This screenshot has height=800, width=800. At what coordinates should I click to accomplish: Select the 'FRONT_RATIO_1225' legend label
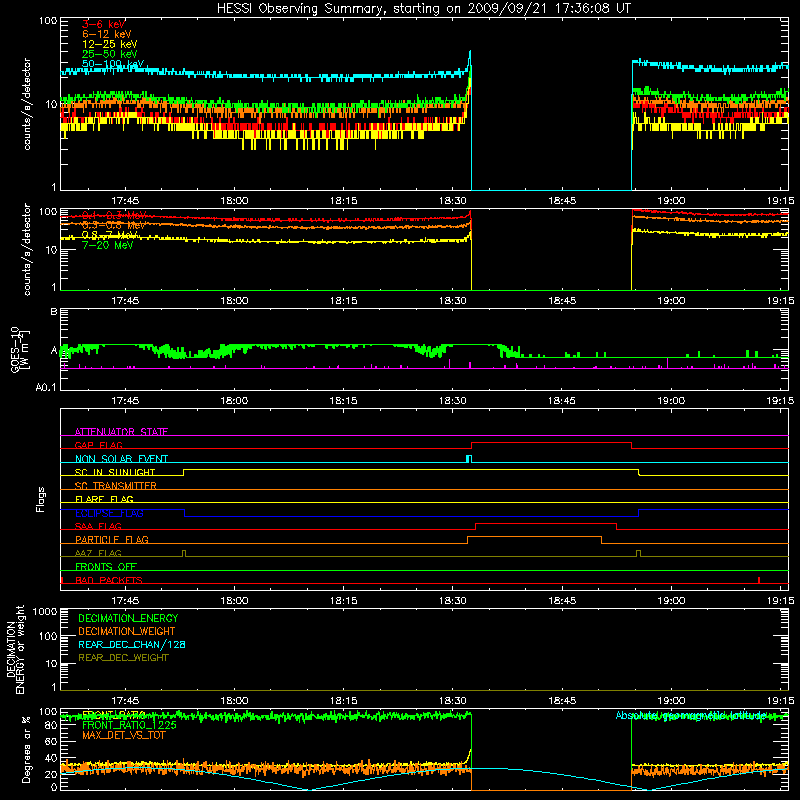(x=129, y=725)
